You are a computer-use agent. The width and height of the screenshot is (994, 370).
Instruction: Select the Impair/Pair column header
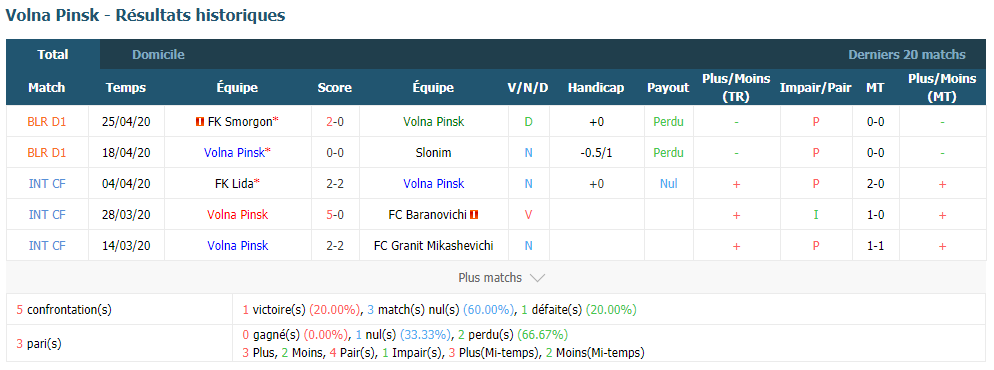tap(816, 87)
